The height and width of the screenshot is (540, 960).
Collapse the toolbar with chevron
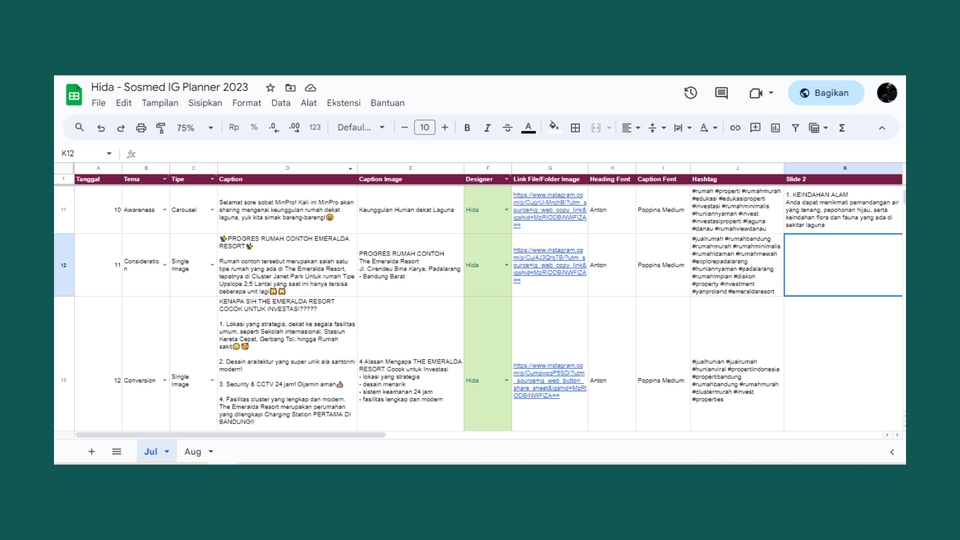(x=882, y=128)
